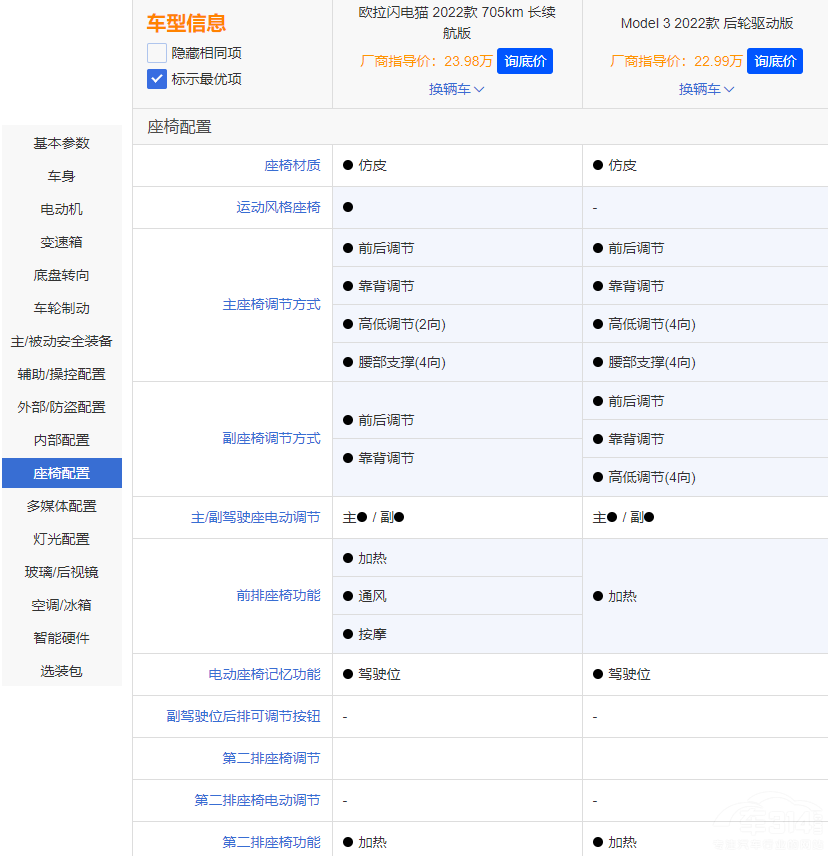The width and height of the screenshot is (828, 856).
Task: Open the 运动风格座椅 parameter link
Action: coord(278,207)
